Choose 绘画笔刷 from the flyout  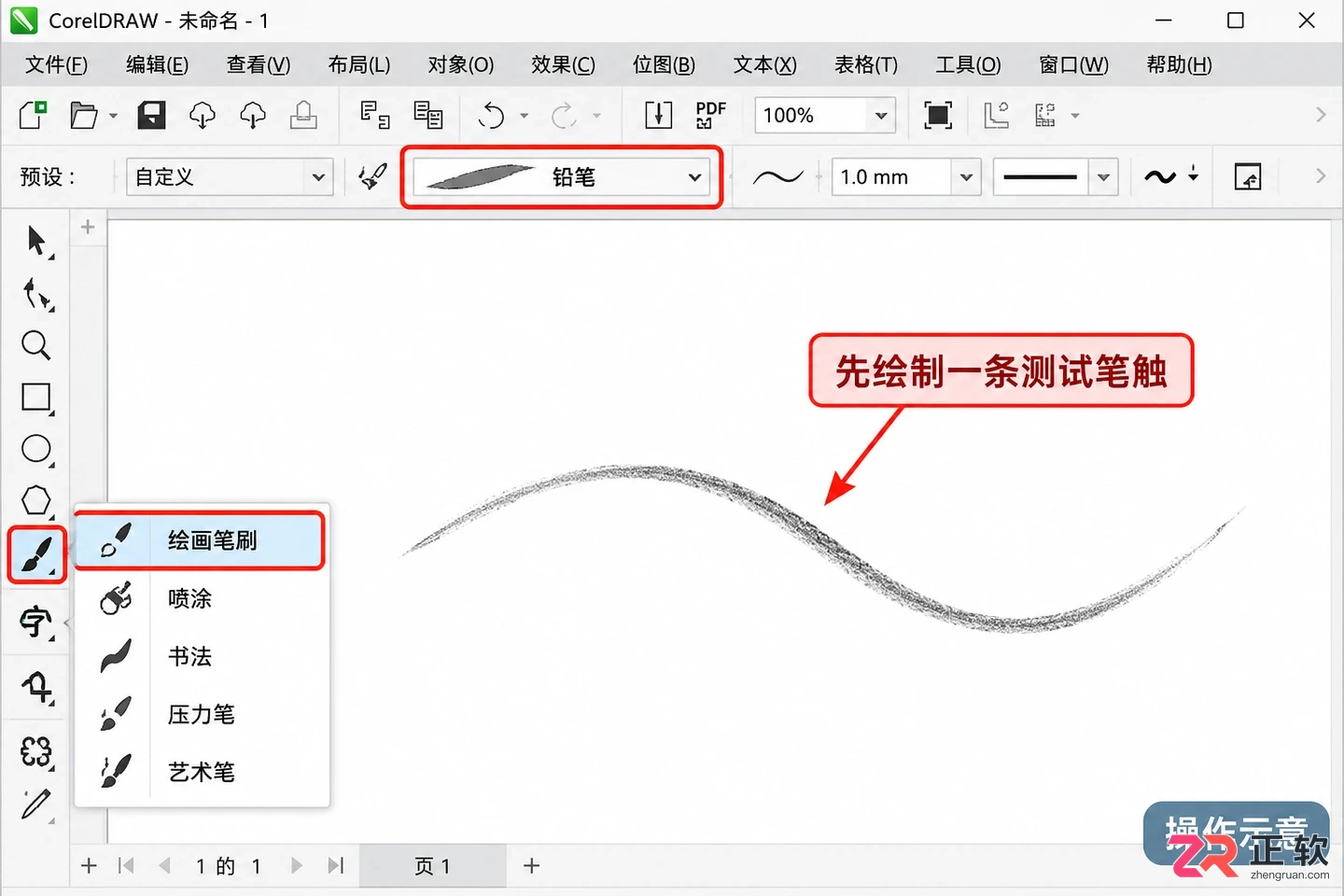pyautogui.click(x=200, y=540)
